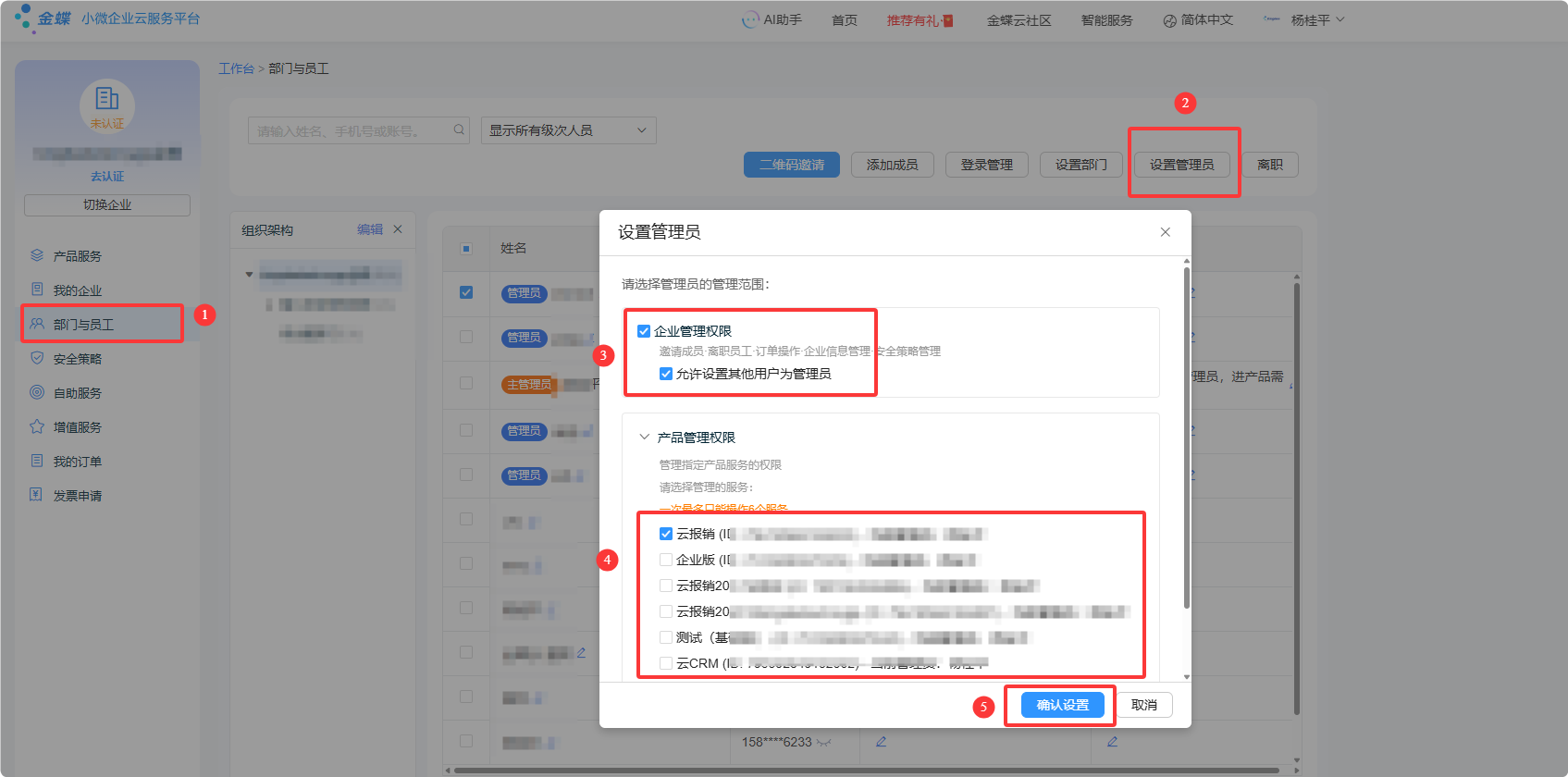Go to 首页 in top navigation
The image size is (1568, 777).
pos(844,20)
